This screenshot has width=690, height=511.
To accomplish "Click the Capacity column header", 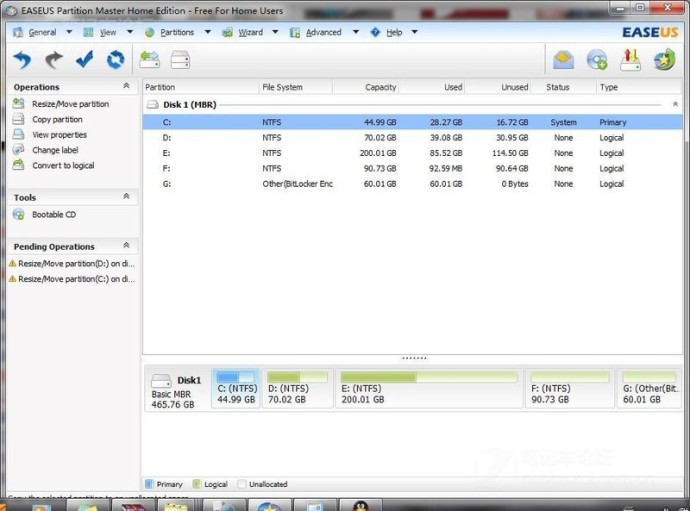I will (380, 87).
